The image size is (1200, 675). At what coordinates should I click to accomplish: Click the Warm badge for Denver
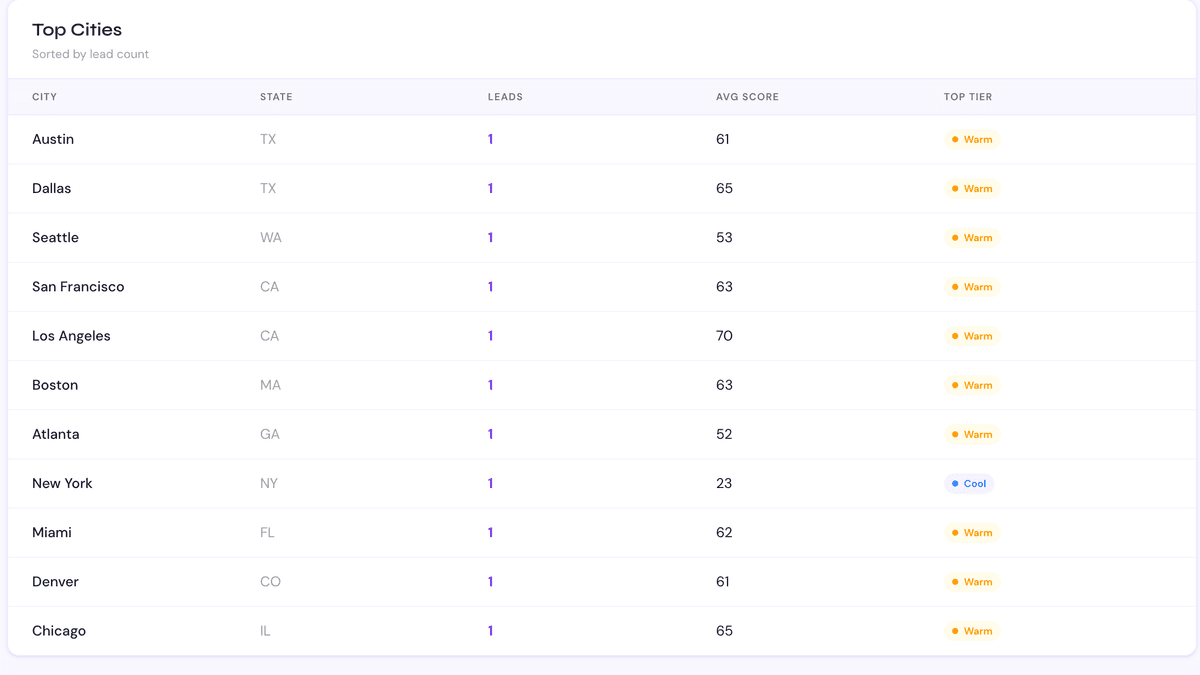[x=971, y=581]
